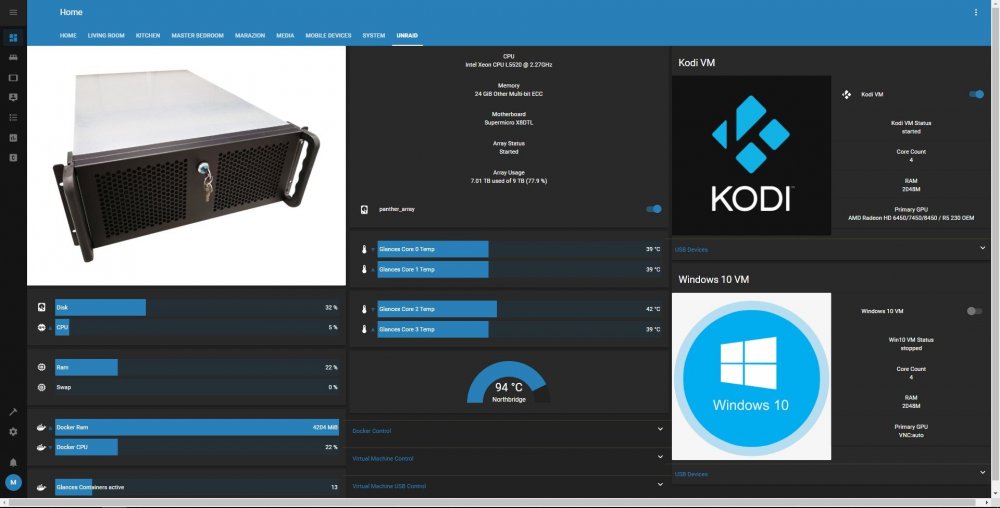
Task: Open the Logbook list sidebar icon
Action: (x=13, y=117)
